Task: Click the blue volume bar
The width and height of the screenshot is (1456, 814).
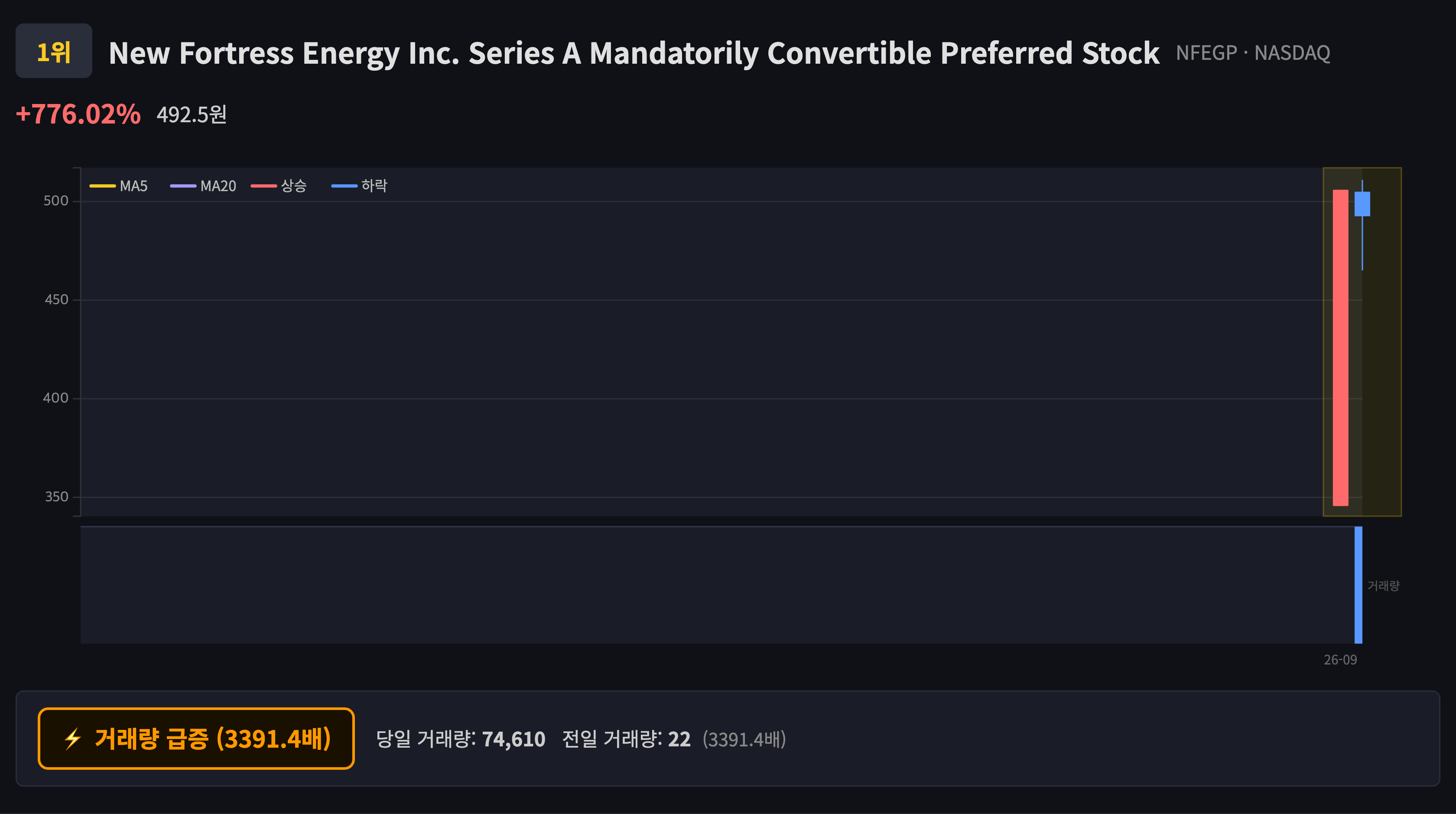Action: pyautogui.click(x=1358, y=585)
